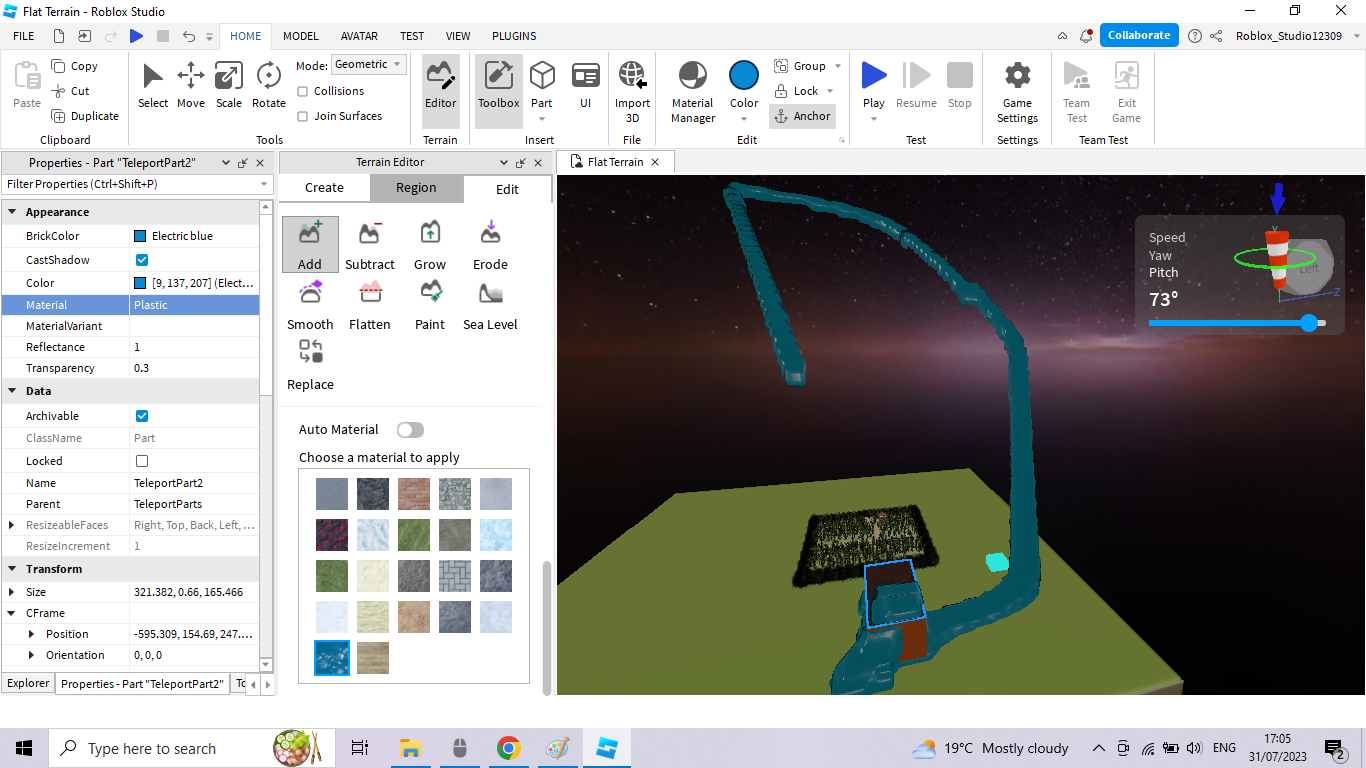1366x768 pixels.
Task: Open Chrome from the taskbar
Action: click(x=509, y=748)
